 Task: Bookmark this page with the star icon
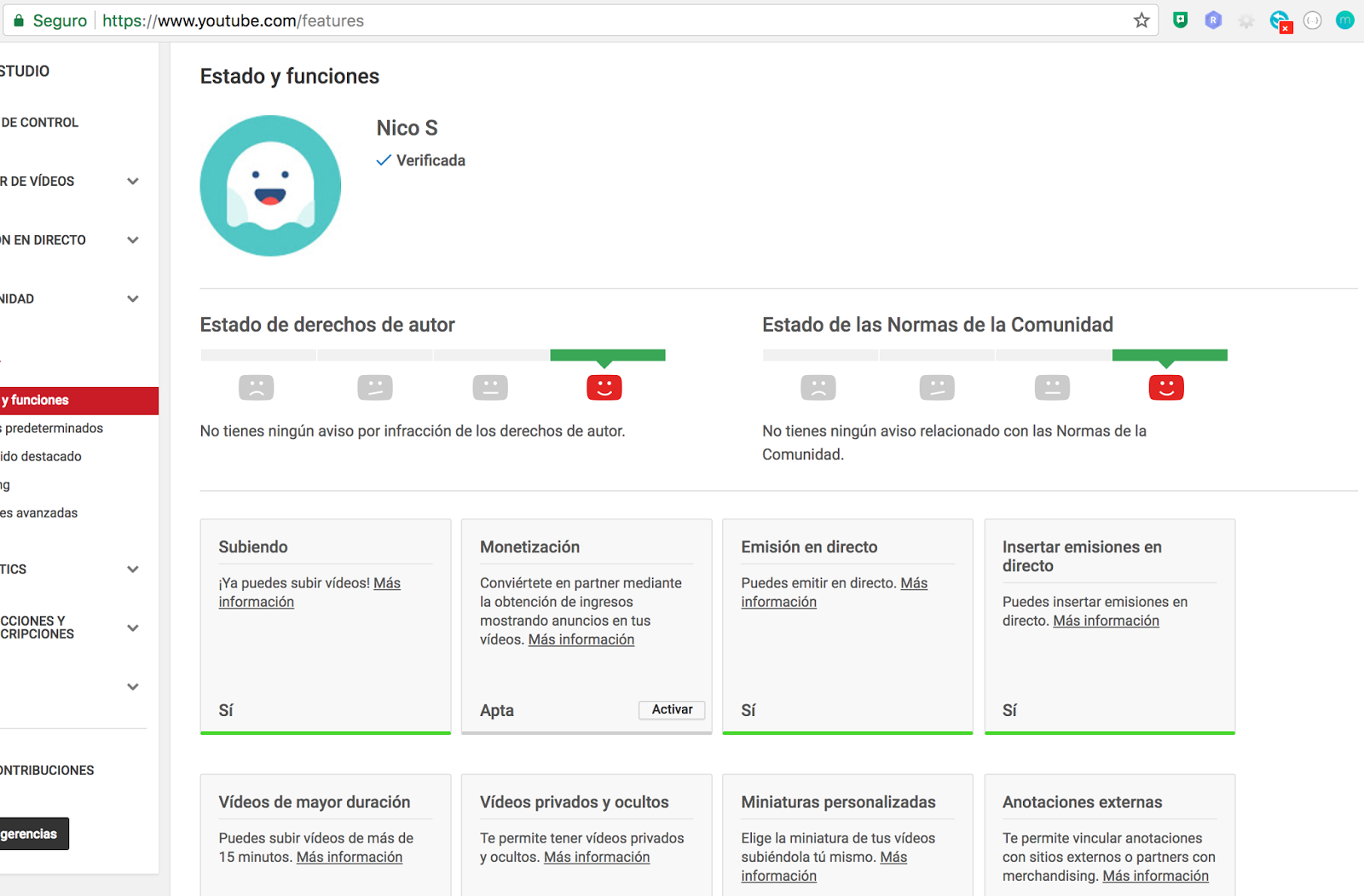pos(1141,20)
